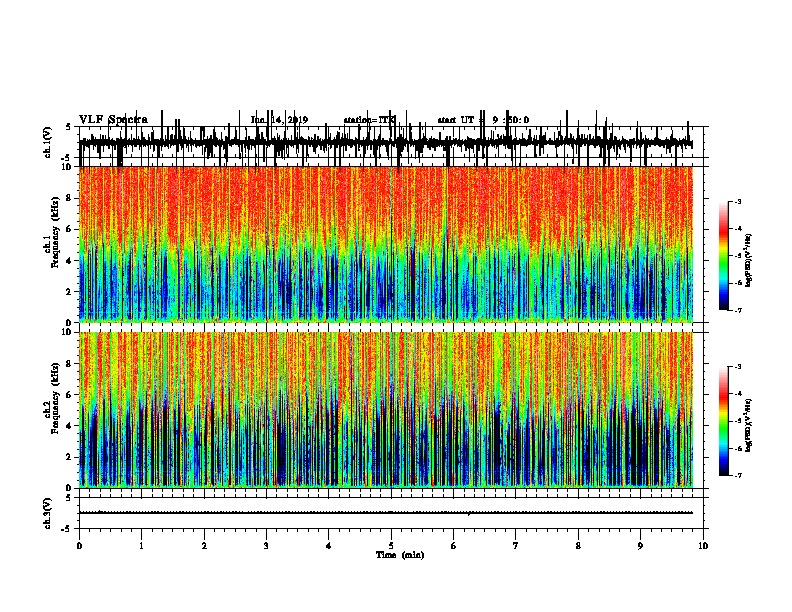Click the '-7' tick on ch.1 colorbar

[737, 310]
